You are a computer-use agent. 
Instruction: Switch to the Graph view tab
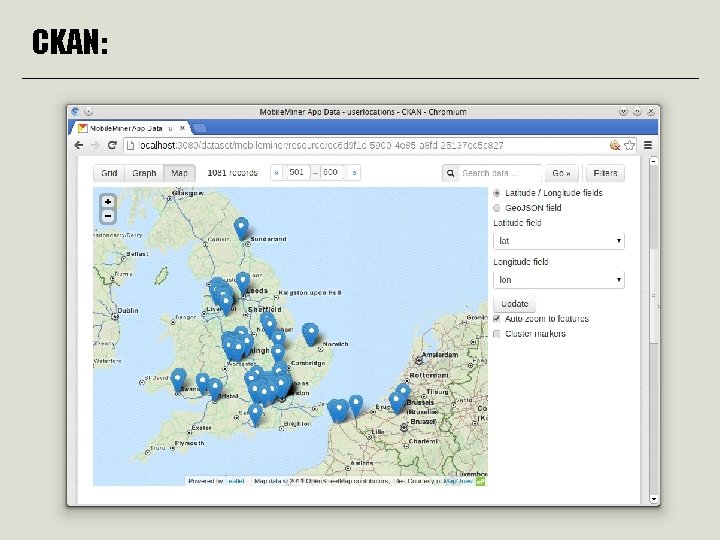point(144,173)
